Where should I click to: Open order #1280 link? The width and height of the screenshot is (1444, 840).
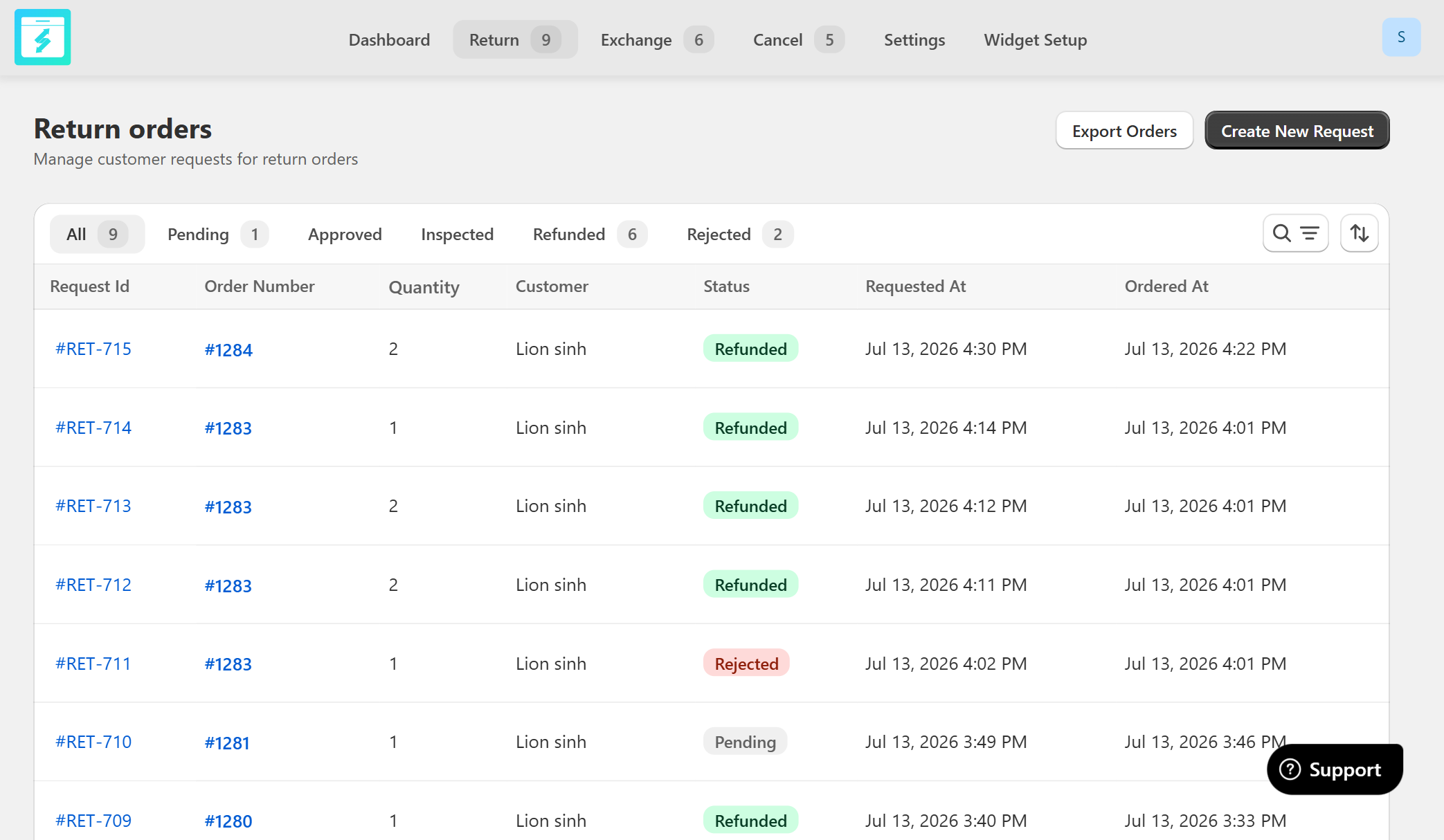point(228,821)
